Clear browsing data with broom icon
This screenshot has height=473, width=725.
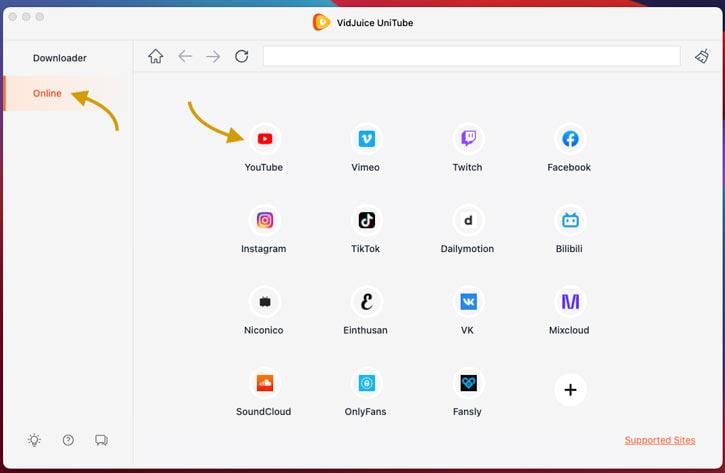tap(702, 56)
